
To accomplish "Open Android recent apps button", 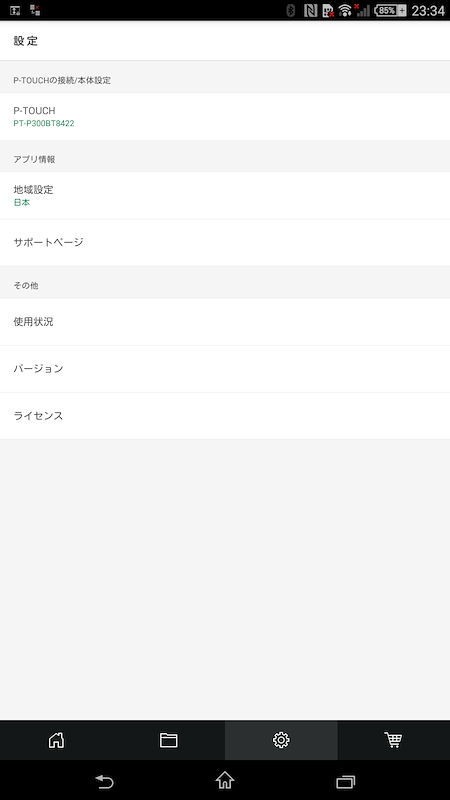I will tap(345, 782).
